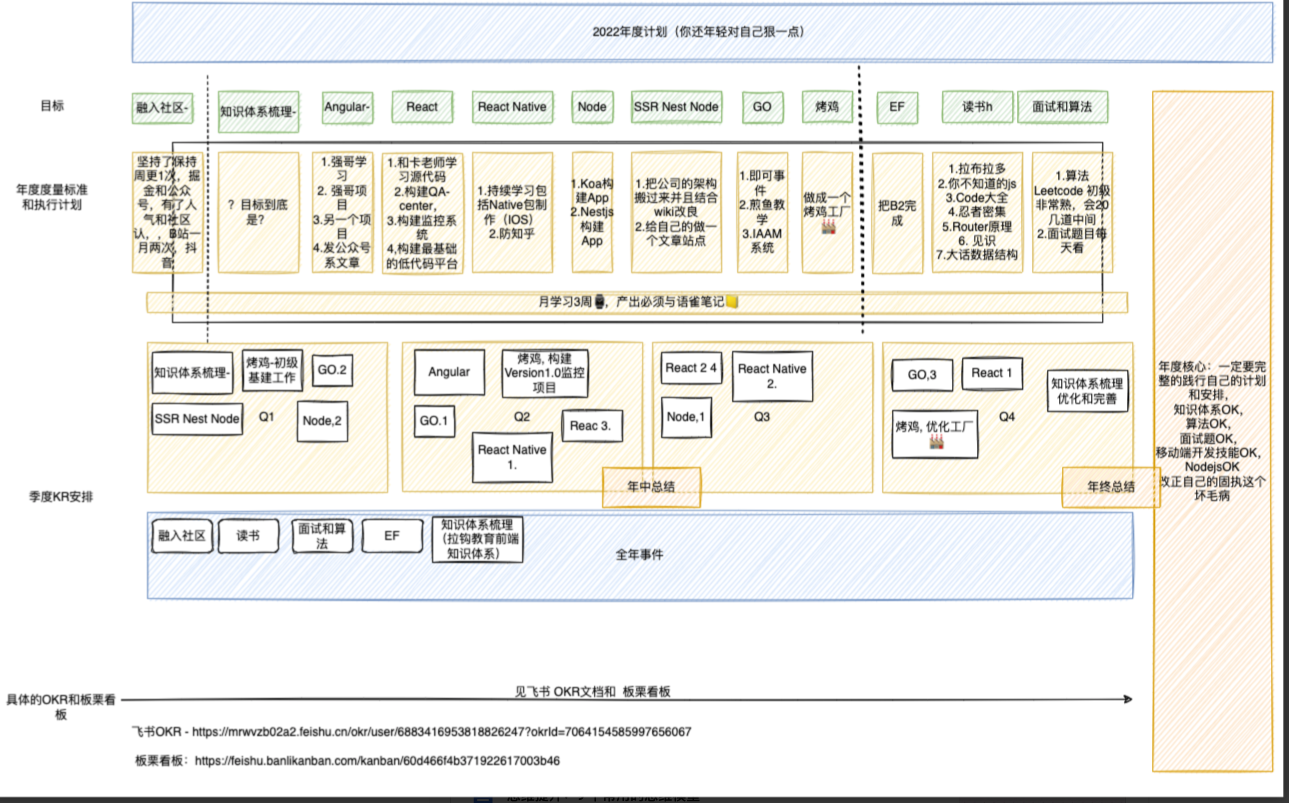Select the 2022年度计划 title banner
1289x803 pixels.
[702, 32]
